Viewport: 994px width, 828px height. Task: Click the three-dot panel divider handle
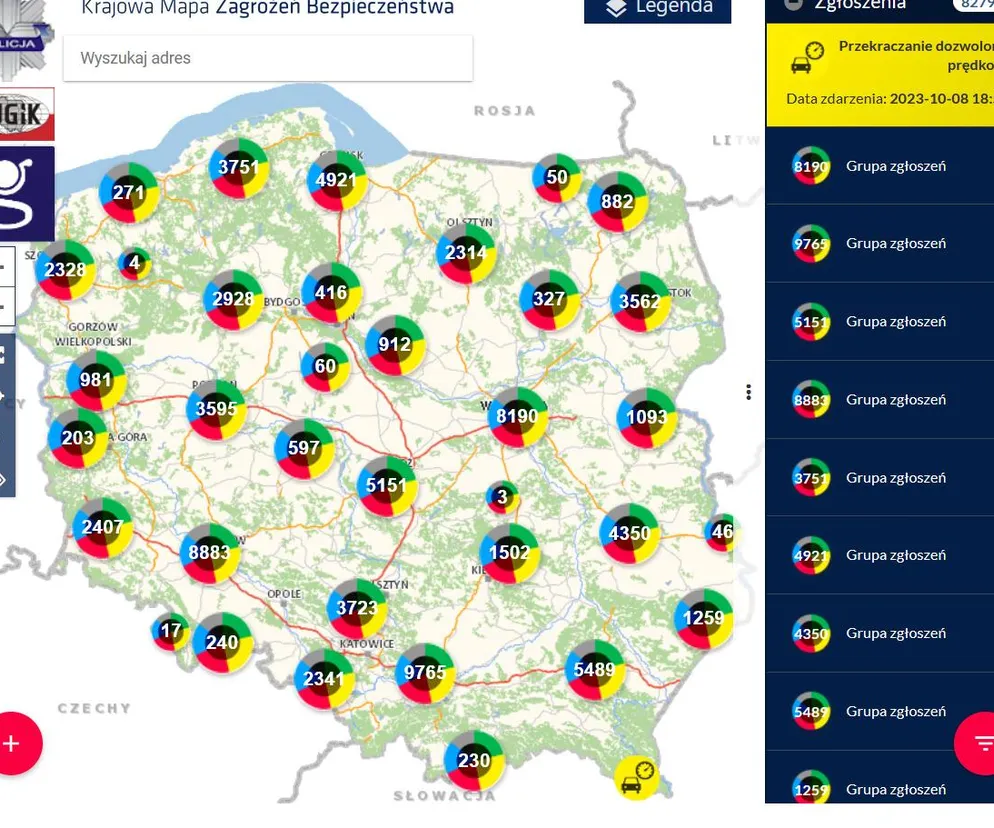(749, 392)
